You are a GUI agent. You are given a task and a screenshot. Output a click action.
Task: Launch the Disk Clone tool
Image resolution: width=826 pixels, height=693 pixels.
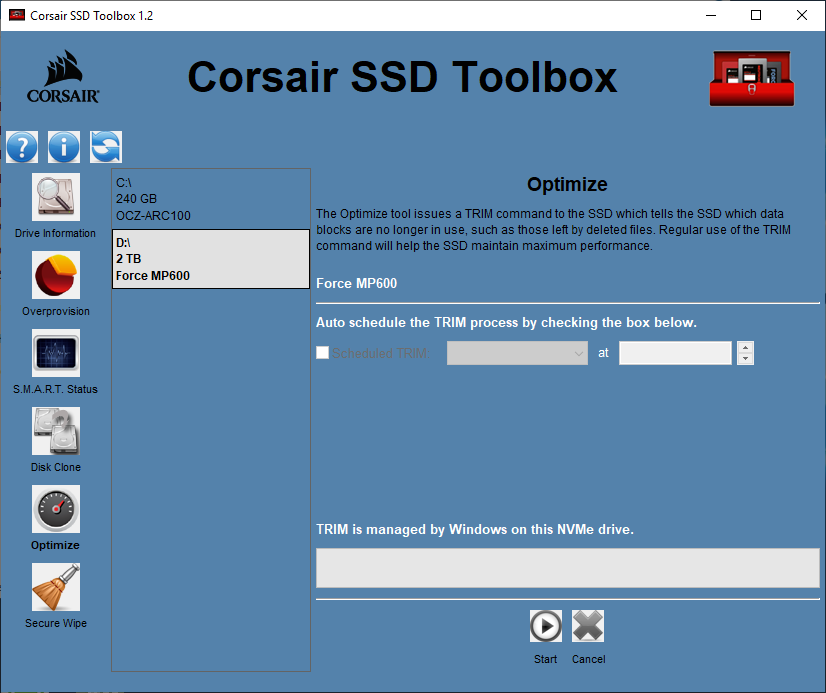(55, 432)
